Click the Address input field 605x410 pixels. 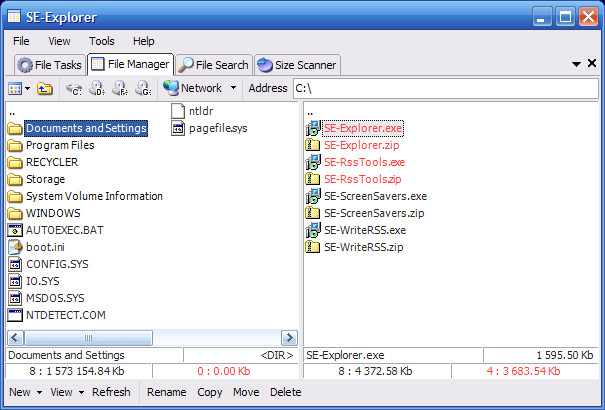coord(446,88)
